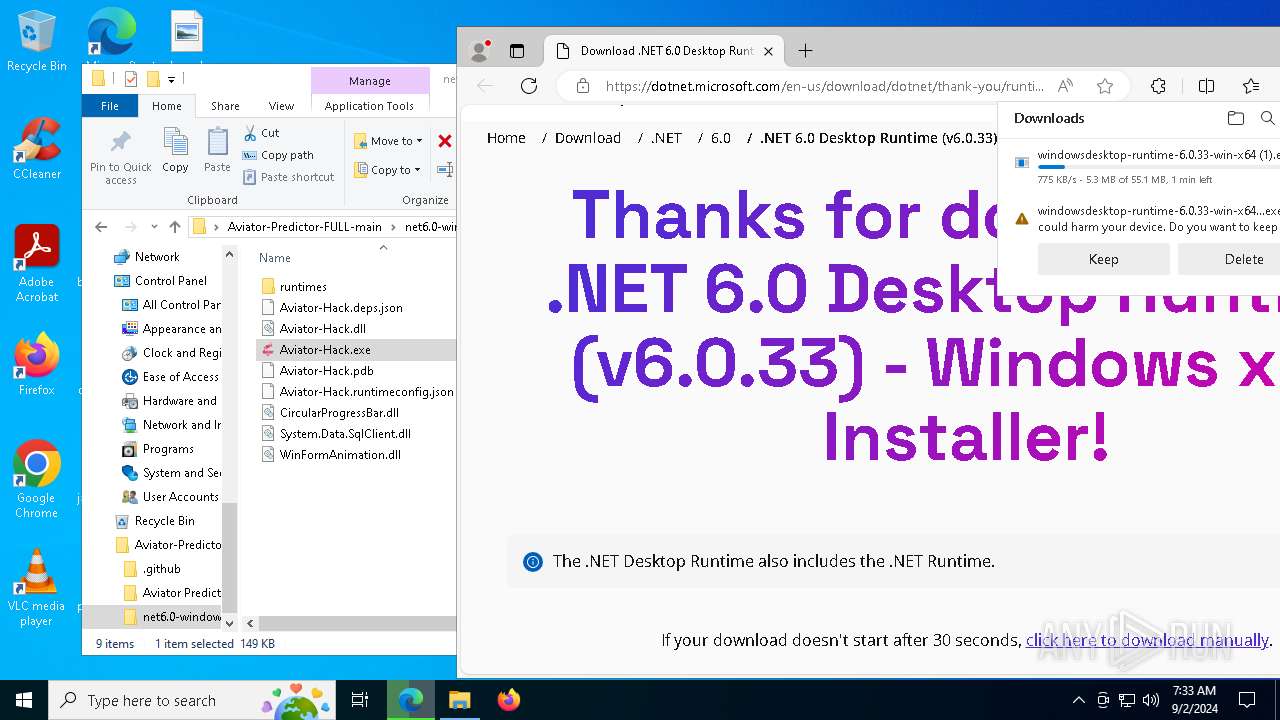Open the Application Tools tab
This screenshot has width=1280, height=720.
point(369,106)
